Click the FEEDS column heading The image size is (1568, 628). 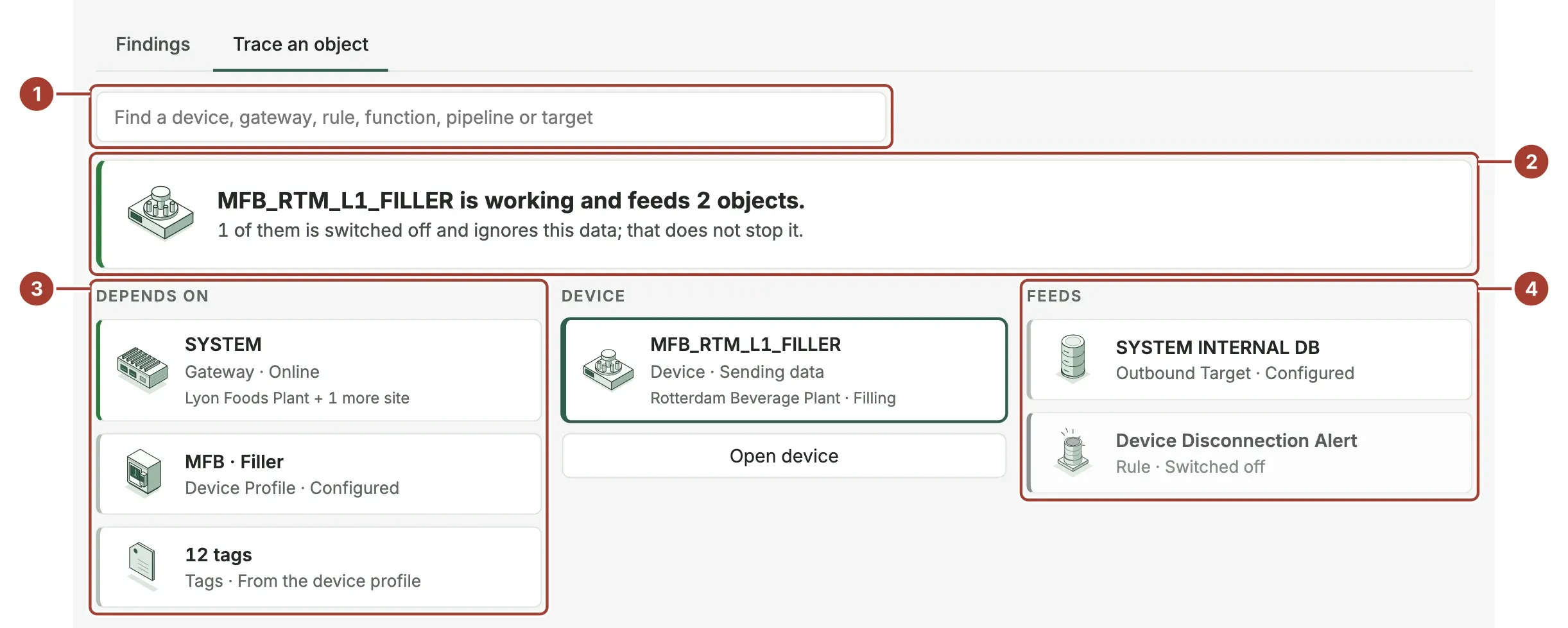[1054, 296]
